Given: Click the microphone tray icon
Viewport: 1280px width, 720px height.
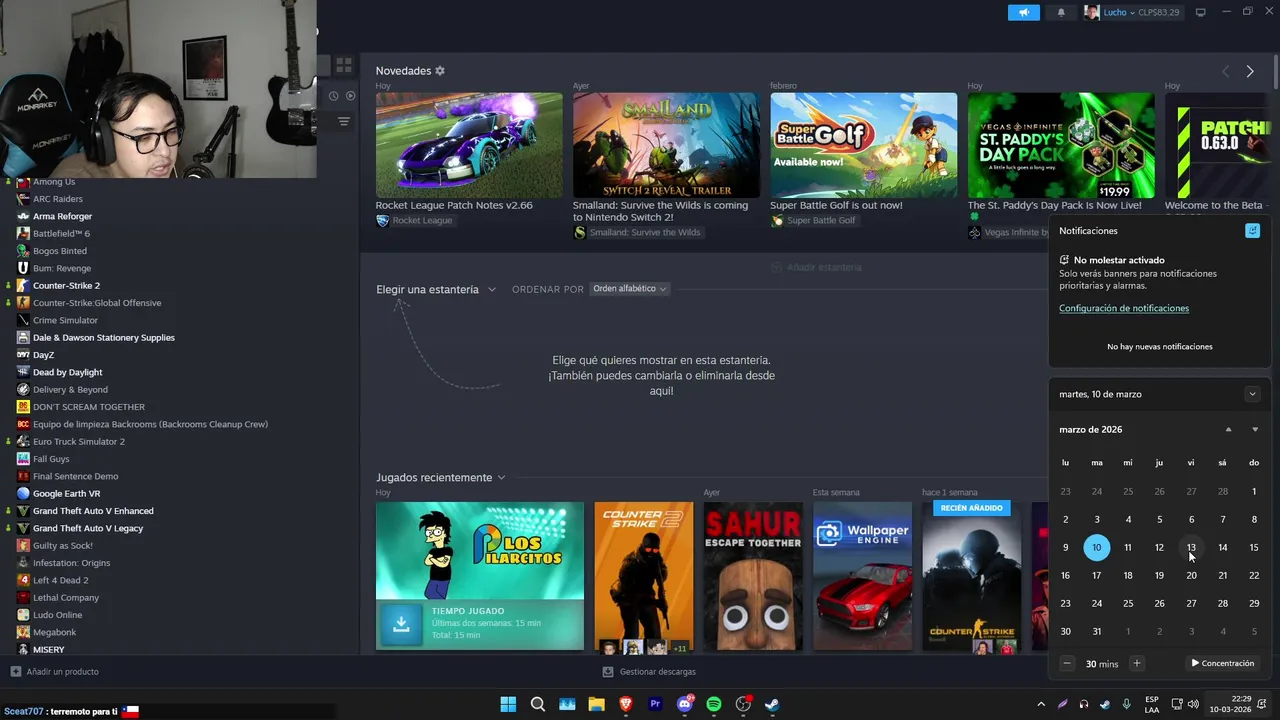Looking at the screenshot, I should (1126, 704).
